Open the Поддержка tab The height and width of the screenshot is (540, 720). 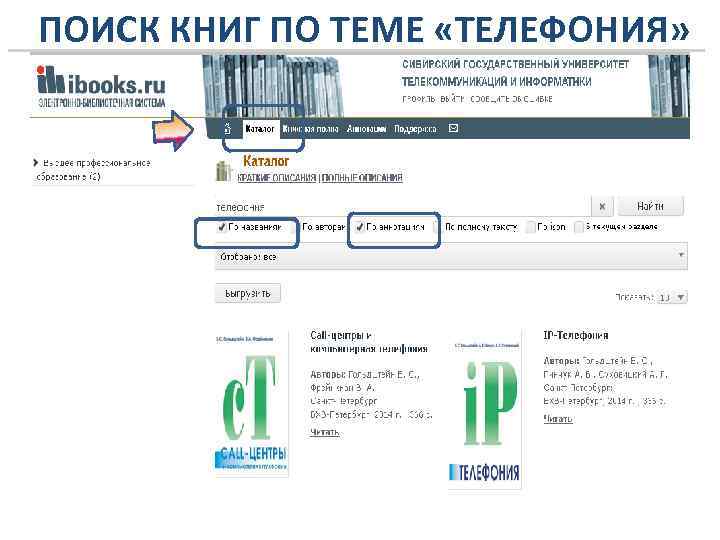[415, 129]
